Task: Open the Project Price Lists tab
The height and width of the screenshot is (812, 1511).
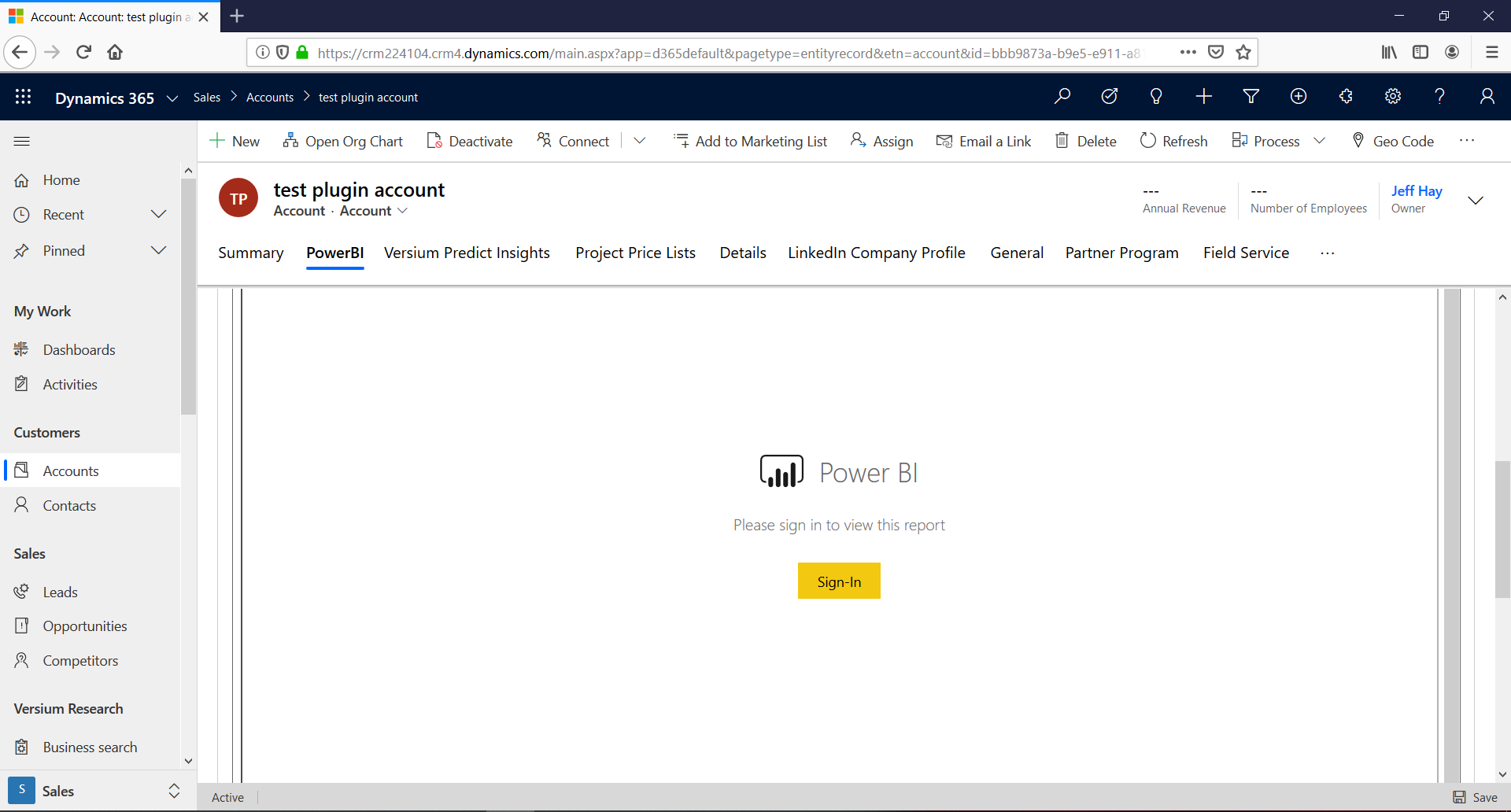Action: click(635, 253)
